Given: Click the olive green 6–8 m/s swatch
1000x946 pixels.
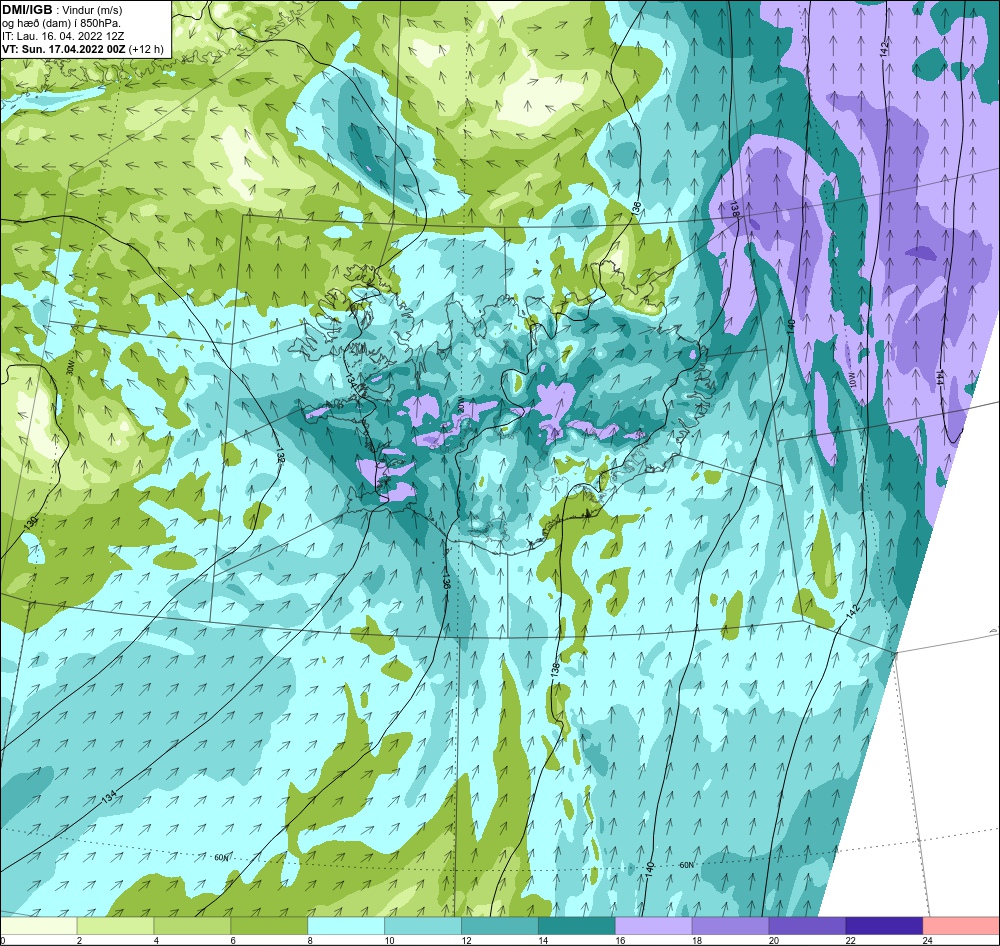Looking at the screenshot, I should [x=269, y=926].
